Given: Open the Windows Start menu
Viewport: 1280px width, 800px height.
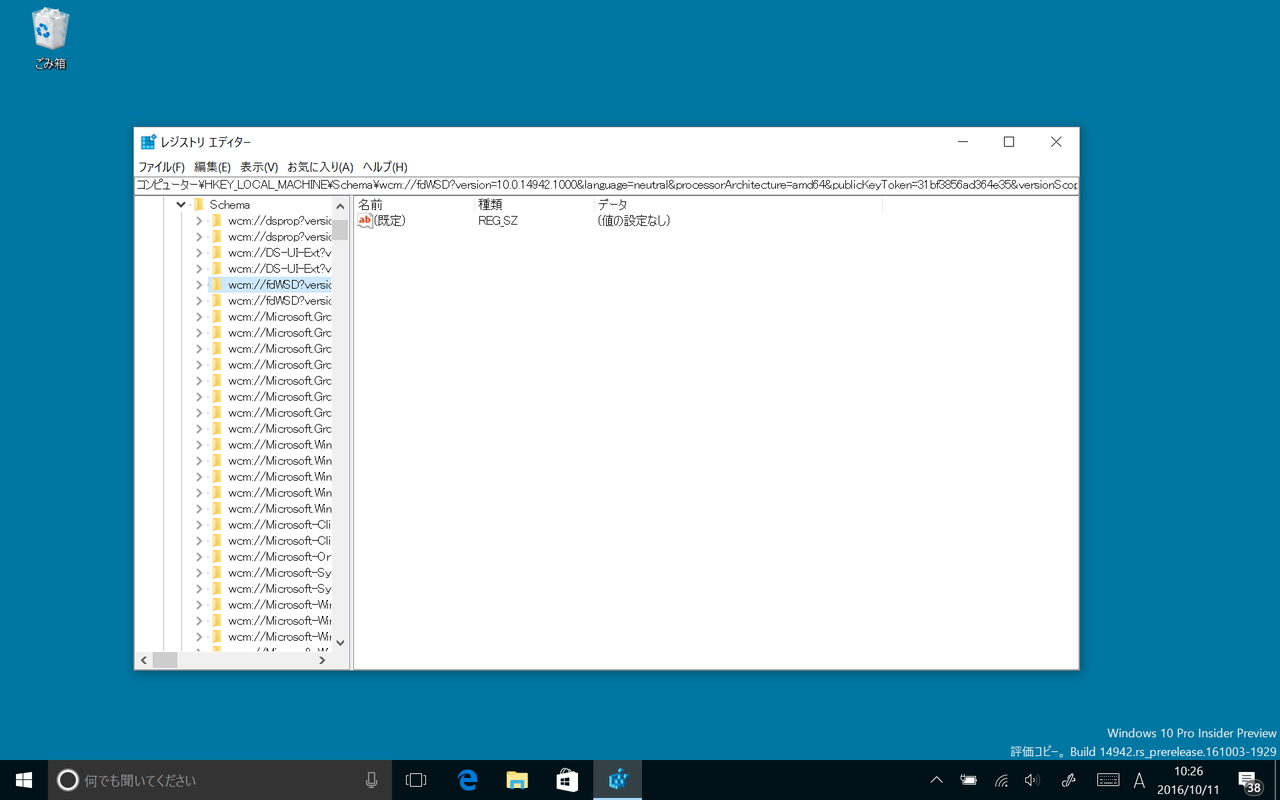Looking at the screenshot, I should (x=24, y=780).
